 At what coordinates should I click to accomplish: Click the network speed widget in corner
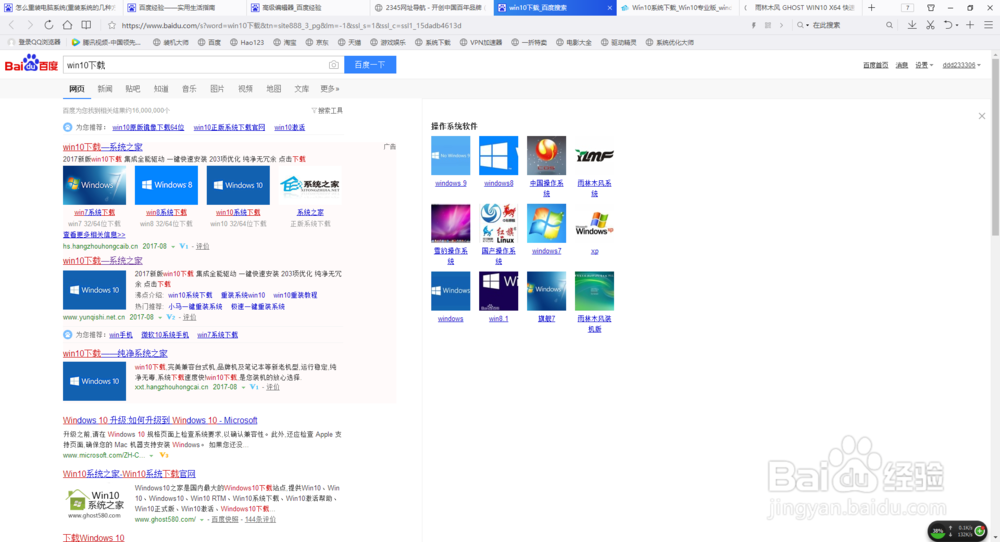click(957, 531)
